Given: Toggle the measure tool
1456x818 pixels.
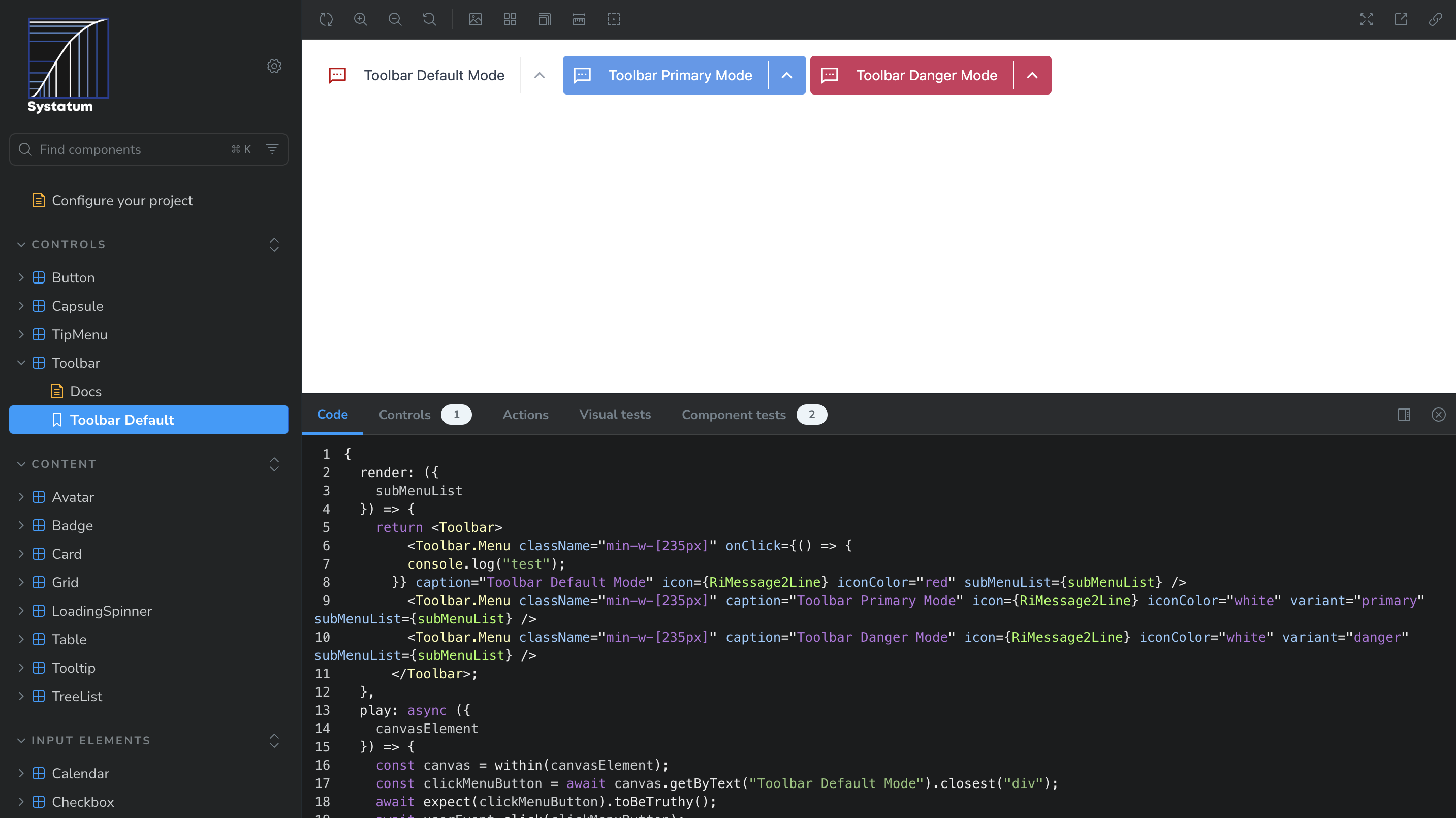Looking at the screenshot, I should [x=579, y=20].
